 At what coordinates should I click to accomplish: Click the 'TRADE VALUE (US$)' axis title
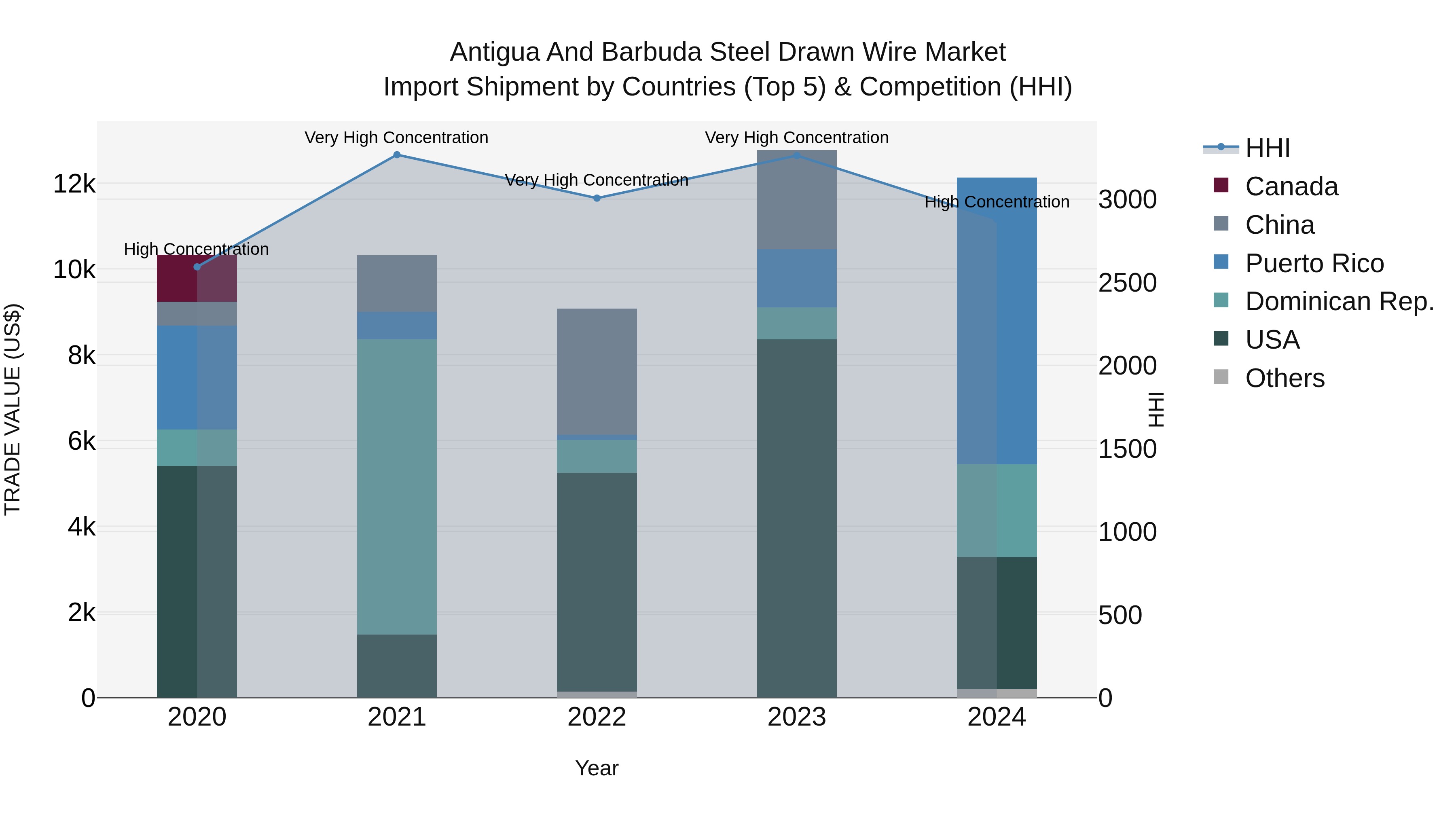click(x=13, y=410)
